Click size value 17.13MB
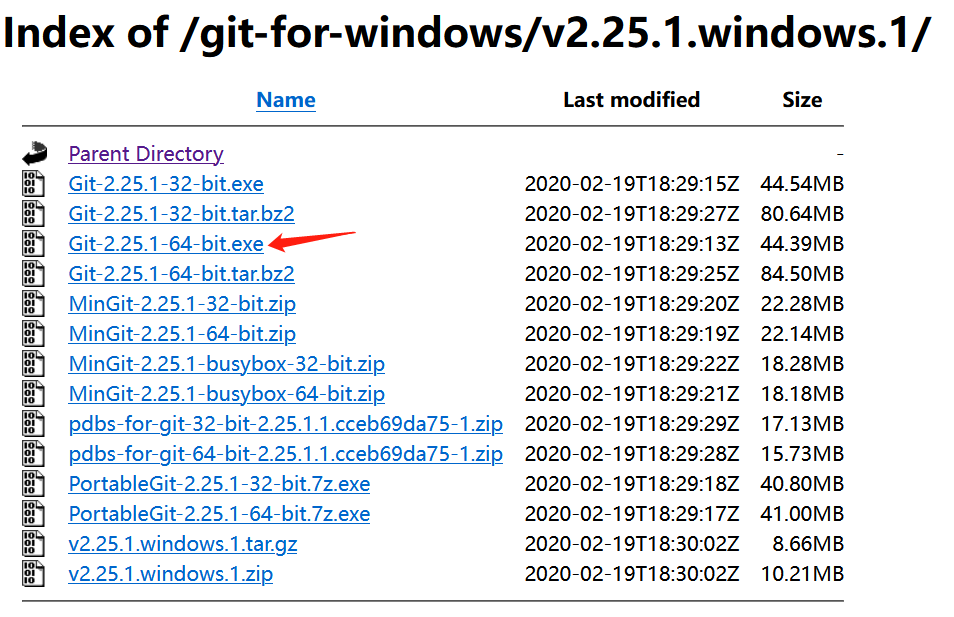The image size is (954, 617). click(x=802, y=424)
